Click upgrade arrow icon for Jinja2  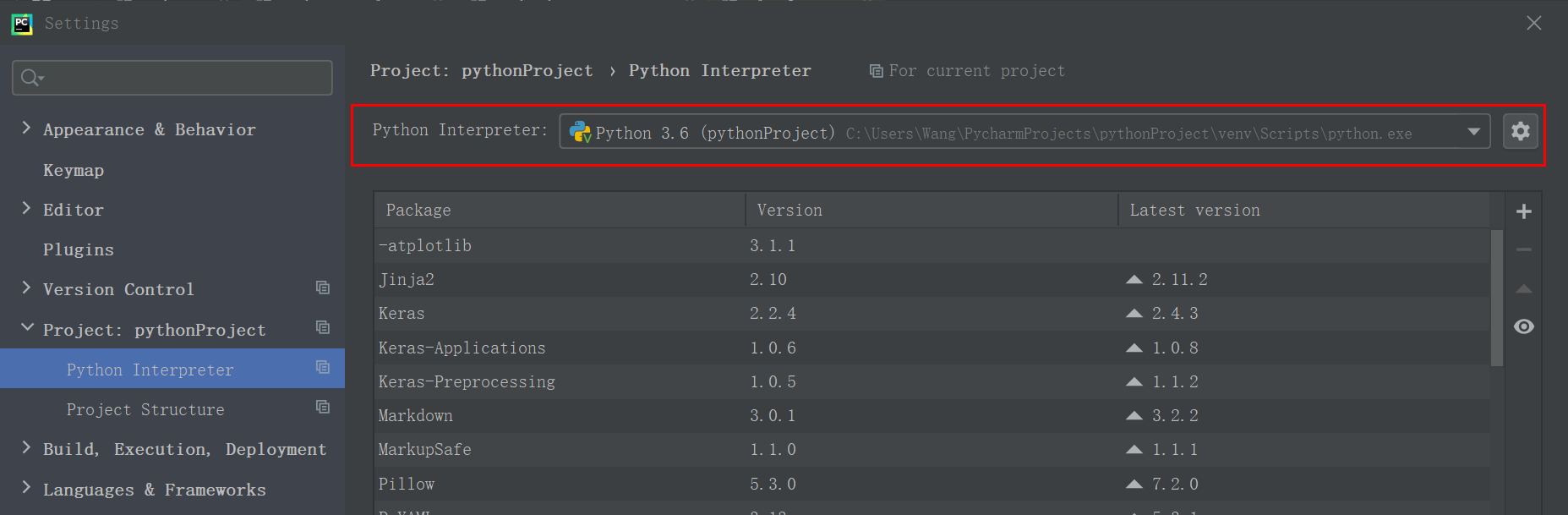pyautogui.click(x=1134, y=279)
